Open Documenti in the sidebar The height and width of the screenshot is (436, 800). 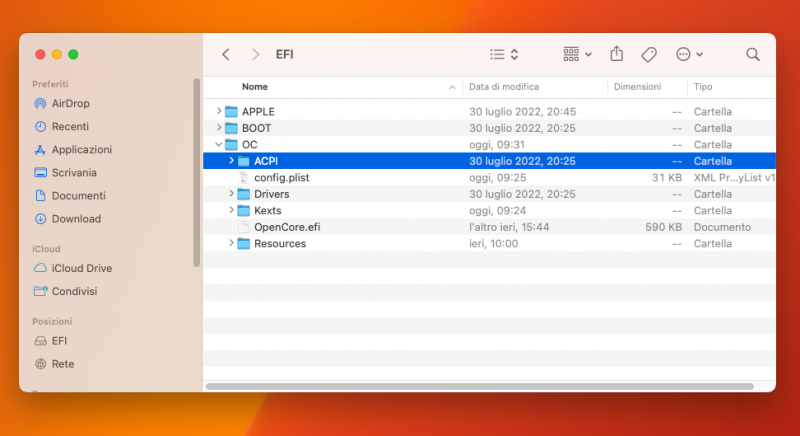point(69,195)
